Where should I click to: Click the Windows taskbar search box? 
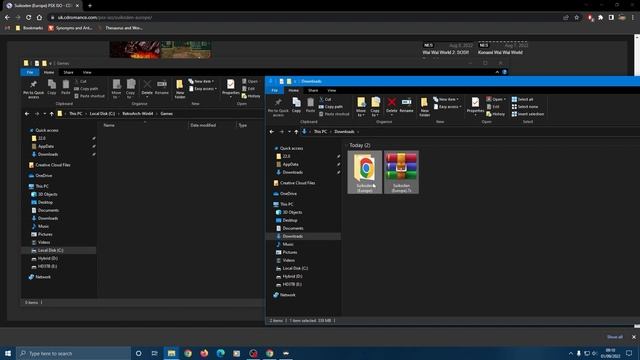(x=73, y=353)
